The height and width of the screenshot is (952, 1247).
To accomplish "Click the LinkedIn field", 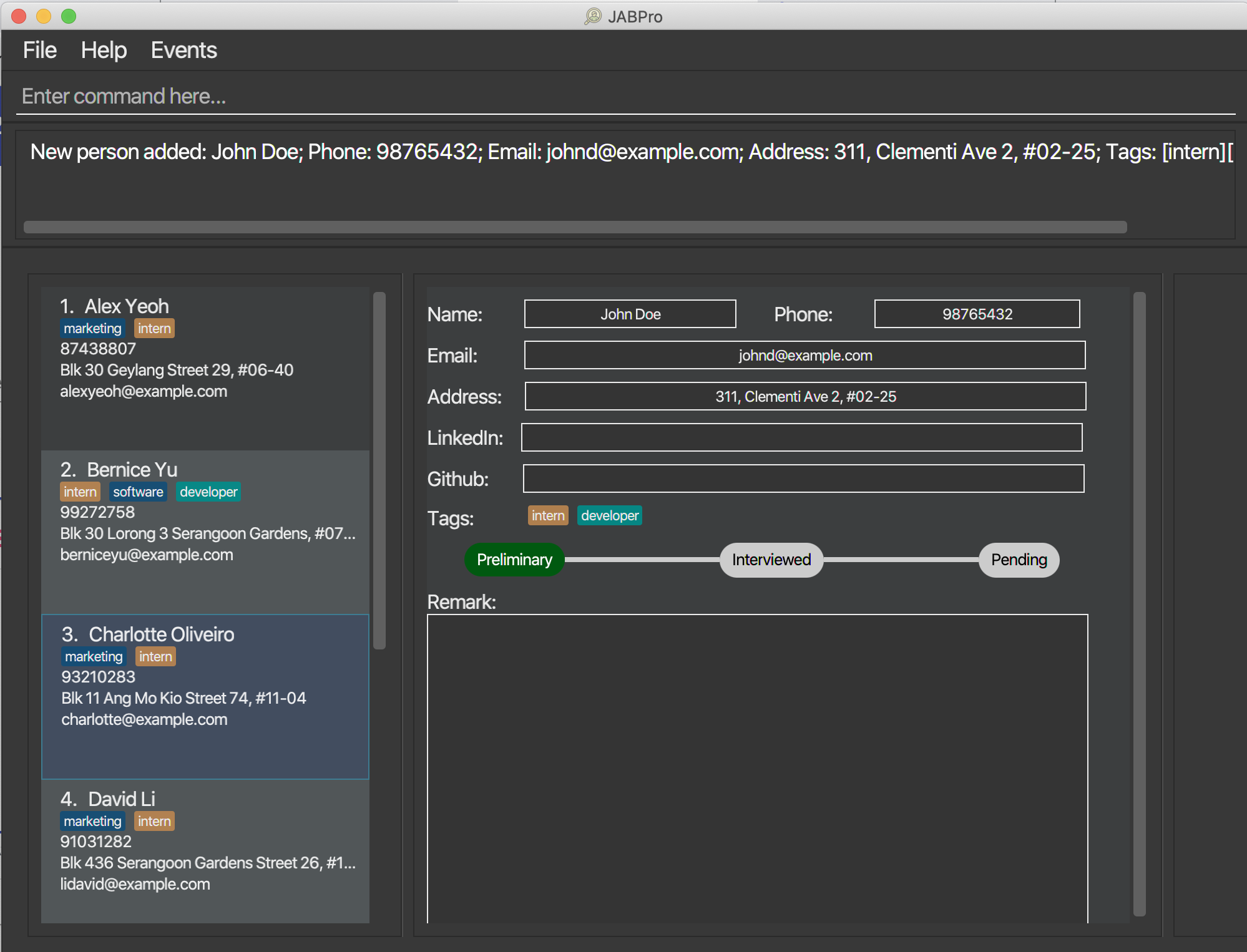I will [x=801, y=437].
